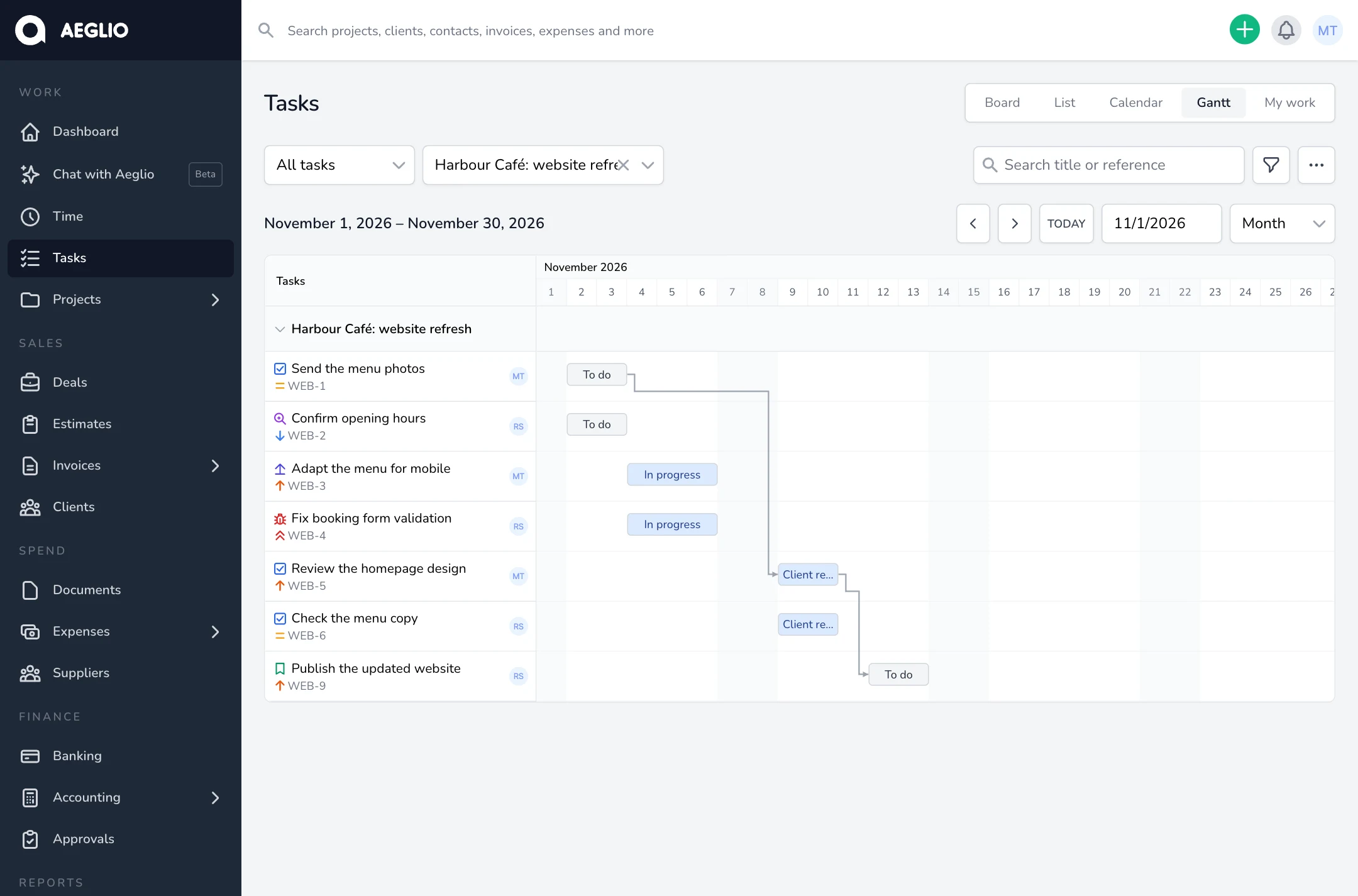
Task: Open the notifications bell
Action: coord(1286,30)
